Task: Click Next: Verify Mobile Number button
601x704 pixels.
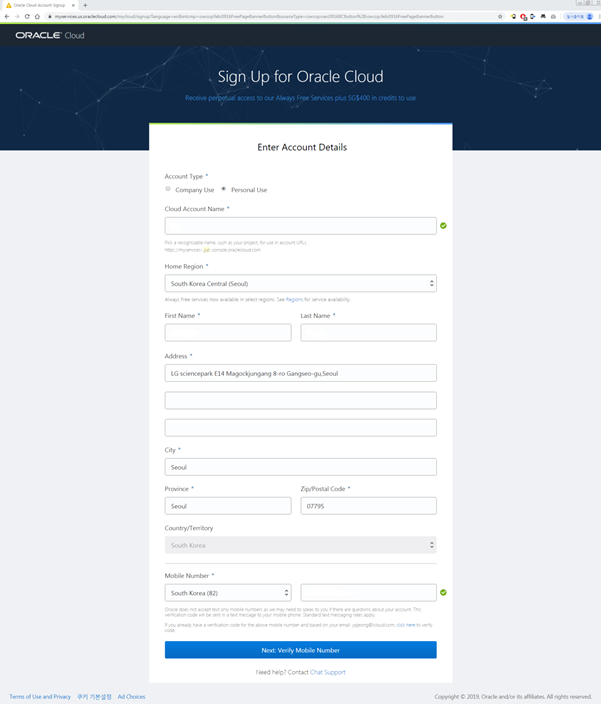Action: click(x=300, y=650)
